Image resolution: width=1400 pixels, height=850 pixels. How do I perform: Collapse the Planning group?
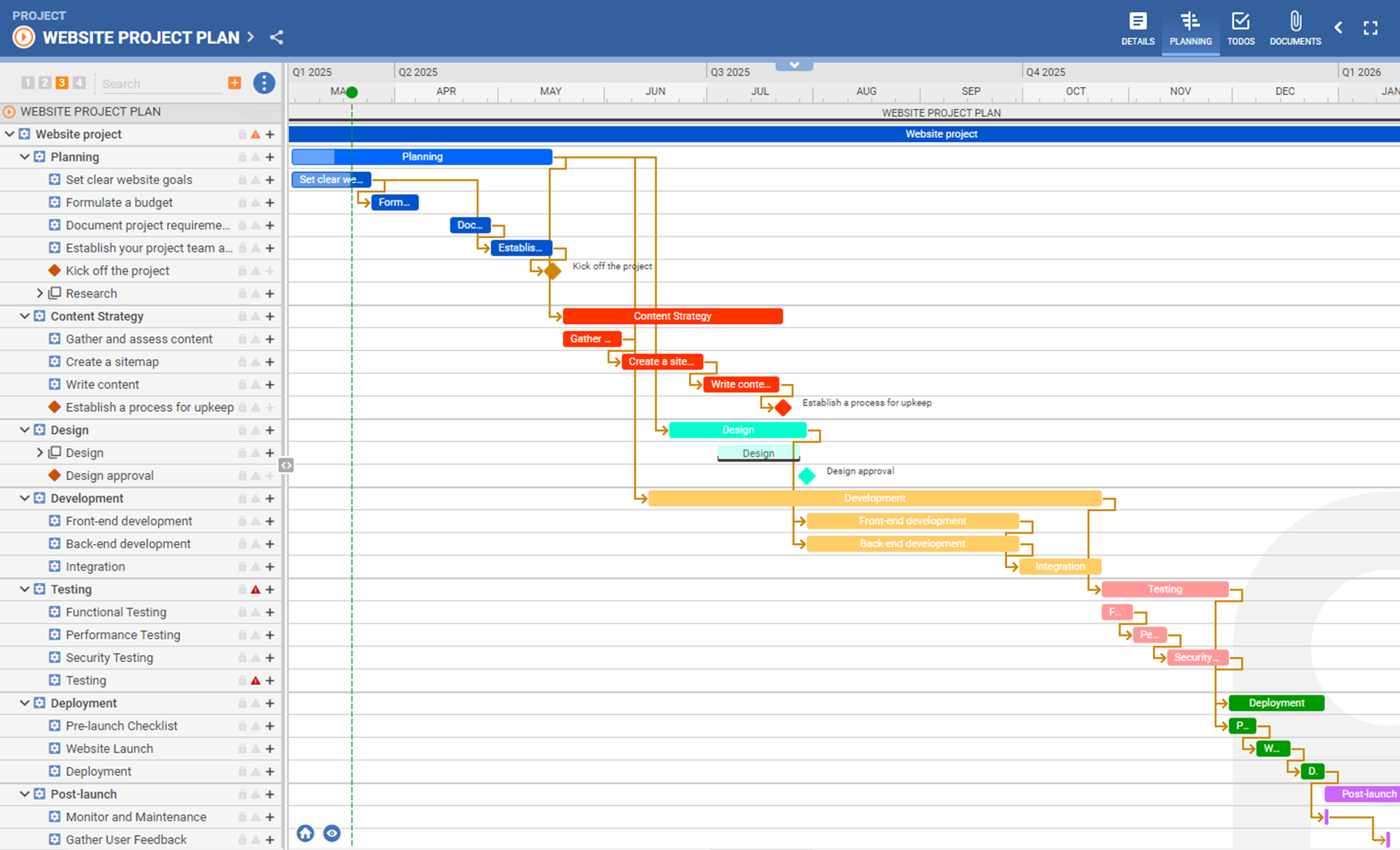point(24,157)
